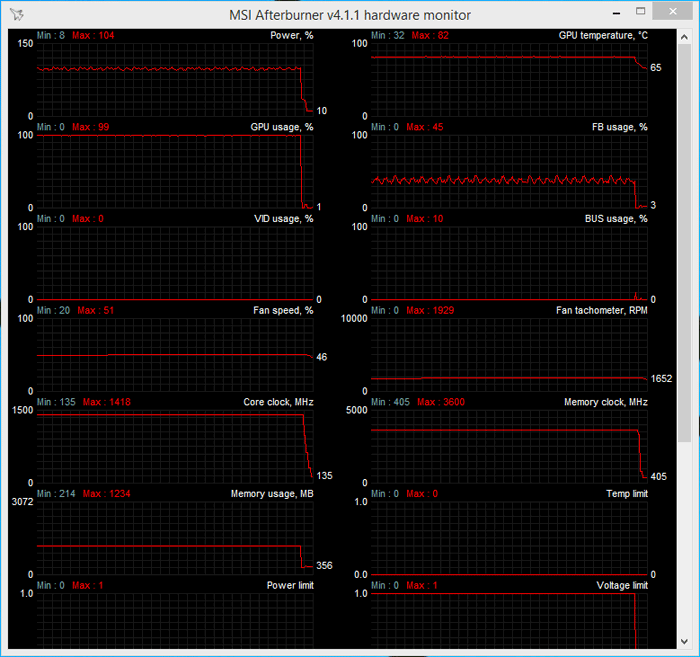Click the Min : 405 memory clock value
The height and width of the screenshot is (657, 700).
pos(390,402)
